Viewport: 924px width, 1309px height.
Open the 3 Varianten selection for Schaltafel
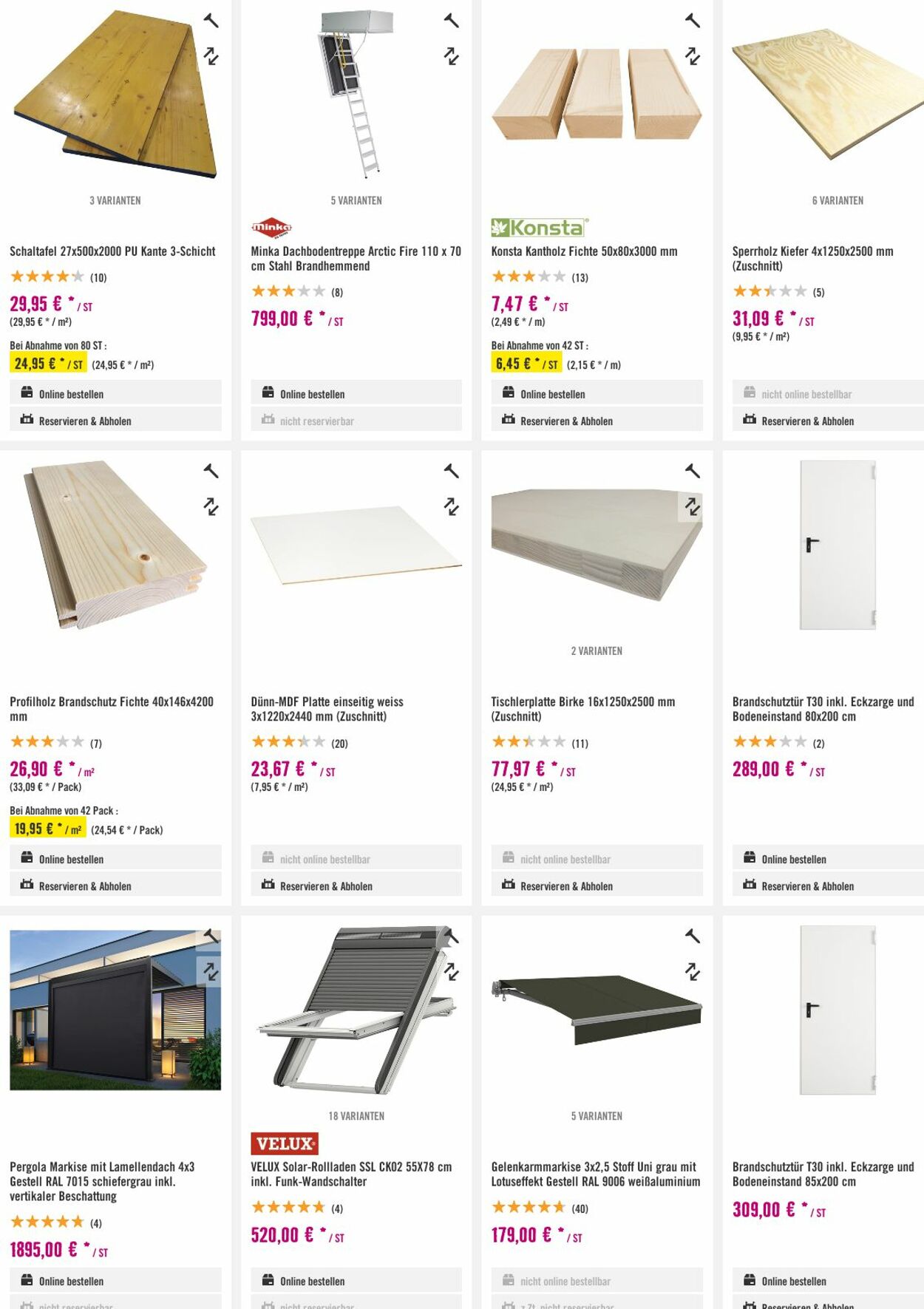click(x=116, y=200)
